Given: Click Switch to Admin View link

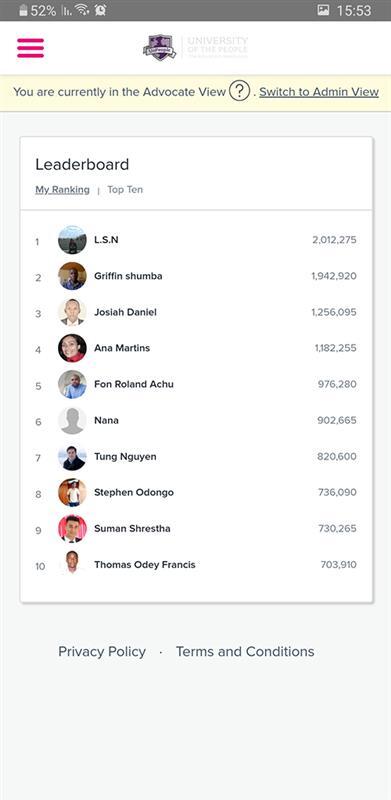Looking at the screenshot, I should (319, 92).
